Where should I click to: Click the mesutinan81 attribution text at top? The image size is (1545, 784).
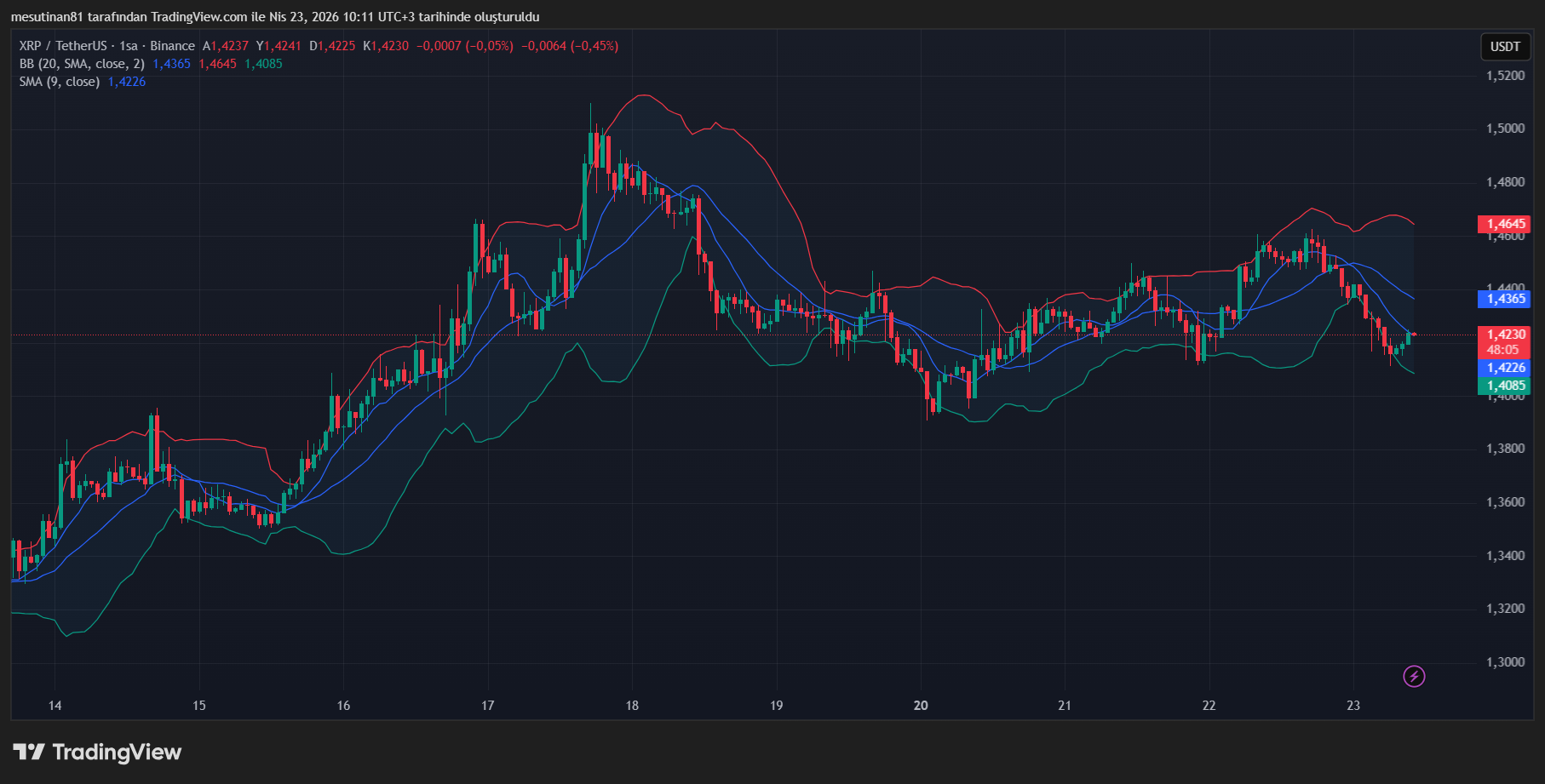pyautogui.click(x=47, y=16)
